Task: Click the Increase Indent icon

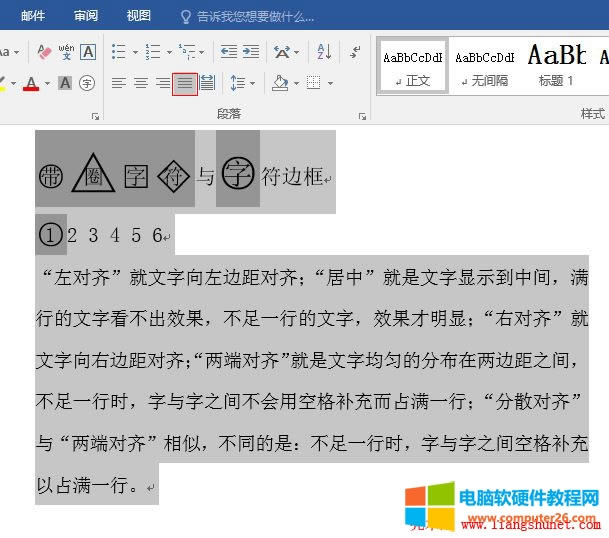Action: (x=251, y=51)
